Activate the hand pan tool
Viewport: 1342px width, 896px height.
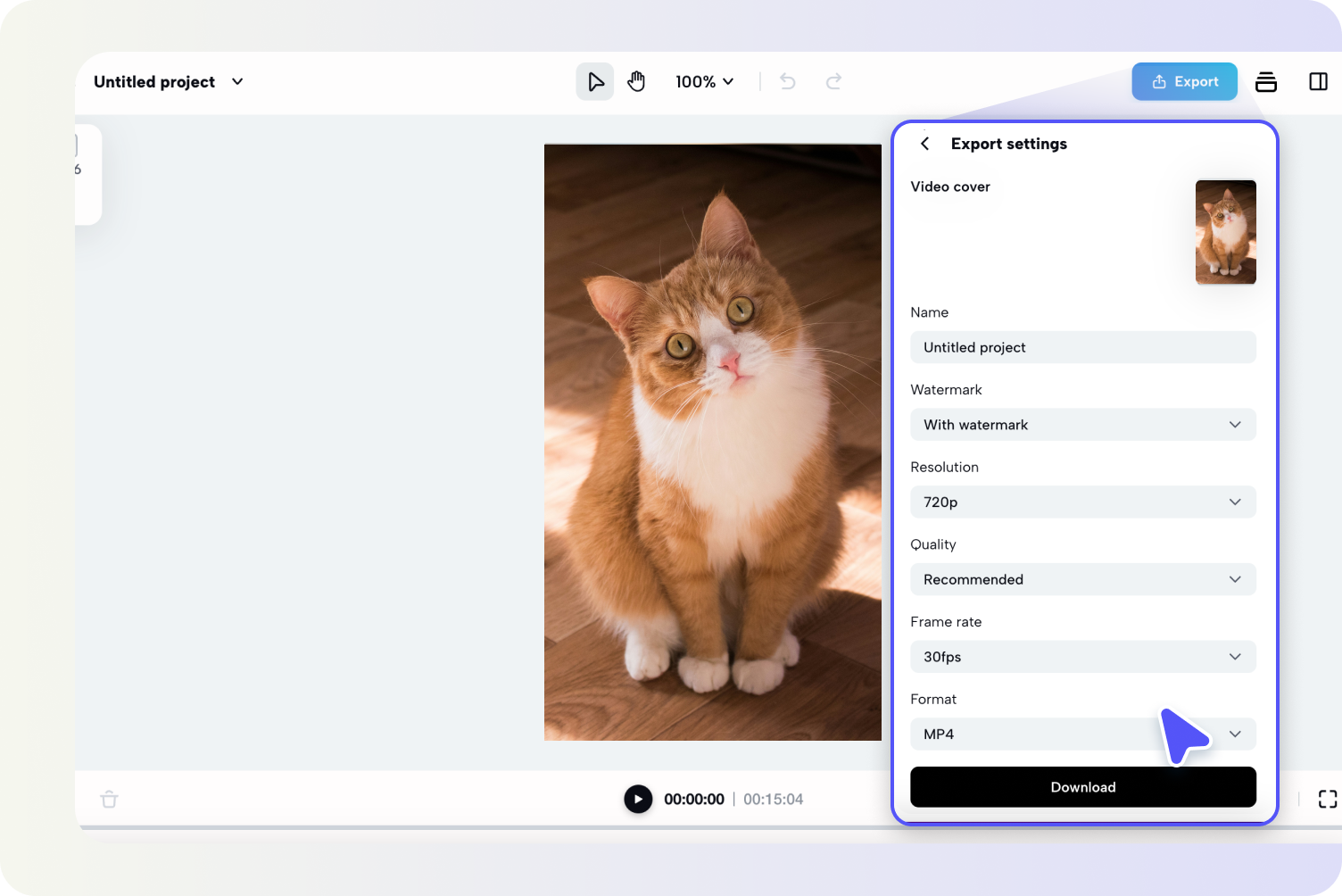pyautogui.click(x=636, y=81)
